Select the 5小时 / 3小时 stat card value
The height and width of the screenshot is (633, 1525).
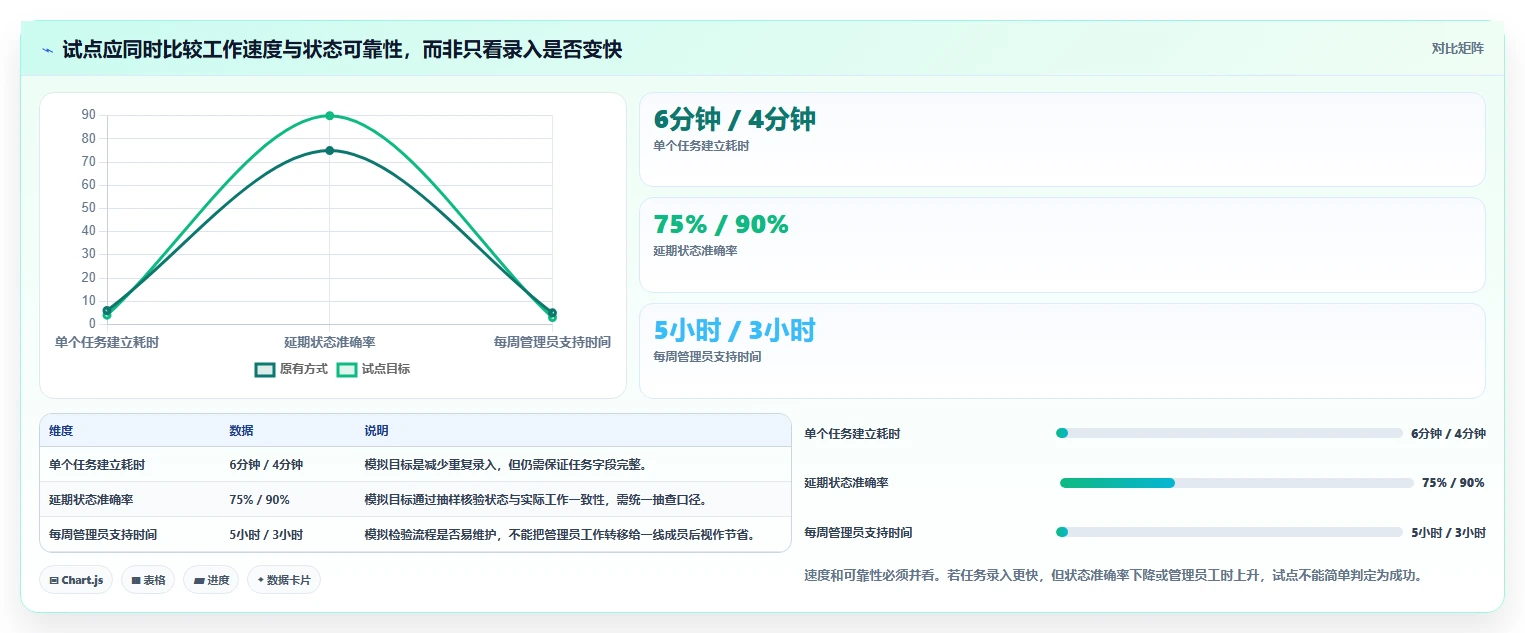point(734,330)
